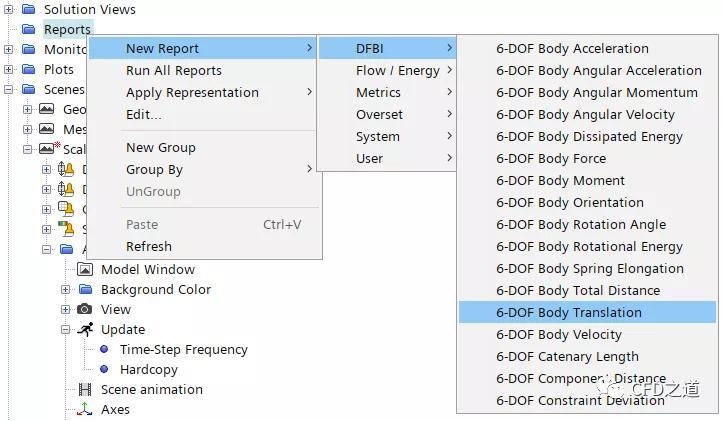
Task: Expand the View node
Action: click(x=65, y=309)
